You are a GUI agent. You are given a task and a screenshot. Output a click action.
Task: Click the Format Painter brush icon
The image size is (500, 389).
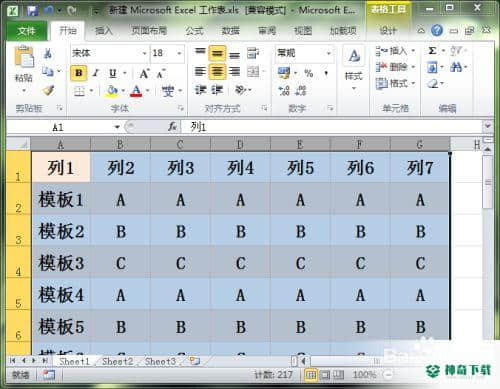[48, 90]
